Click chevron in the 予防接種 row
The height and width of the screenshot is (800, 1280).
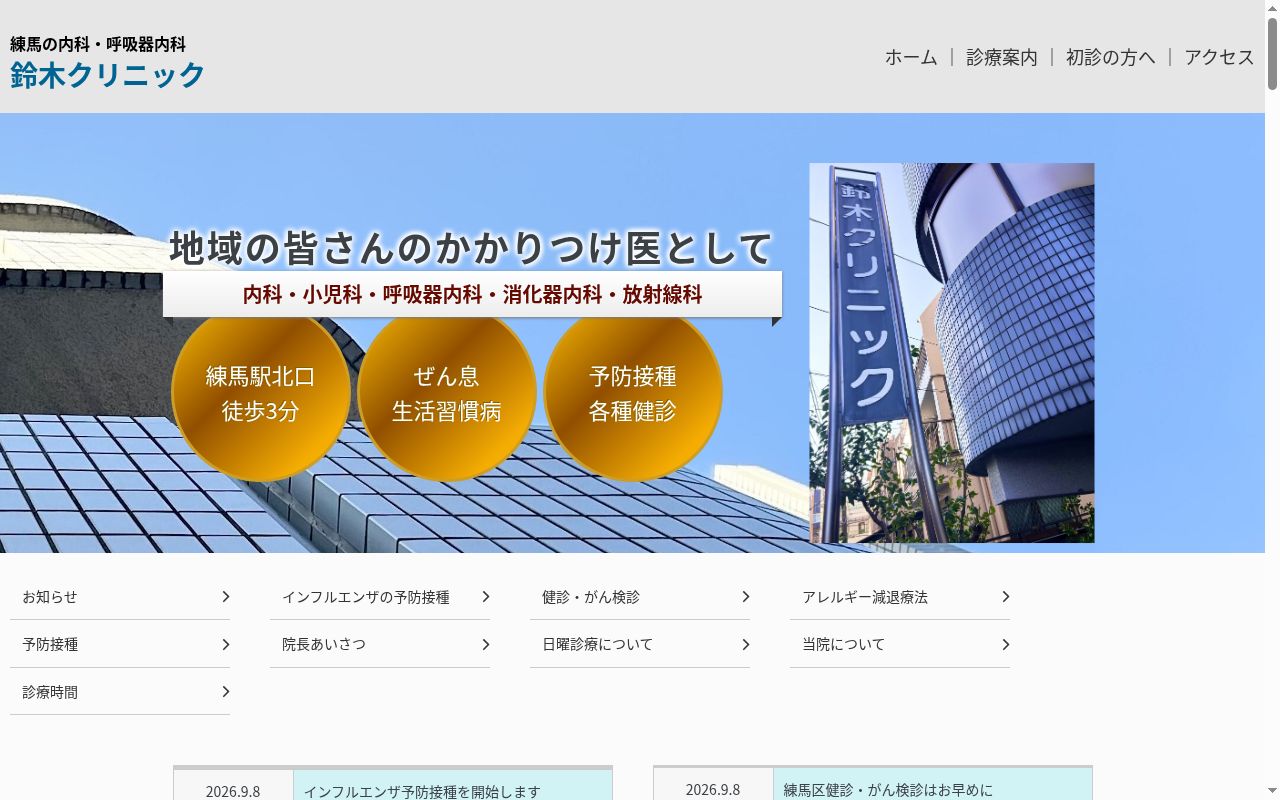[226, 645]
